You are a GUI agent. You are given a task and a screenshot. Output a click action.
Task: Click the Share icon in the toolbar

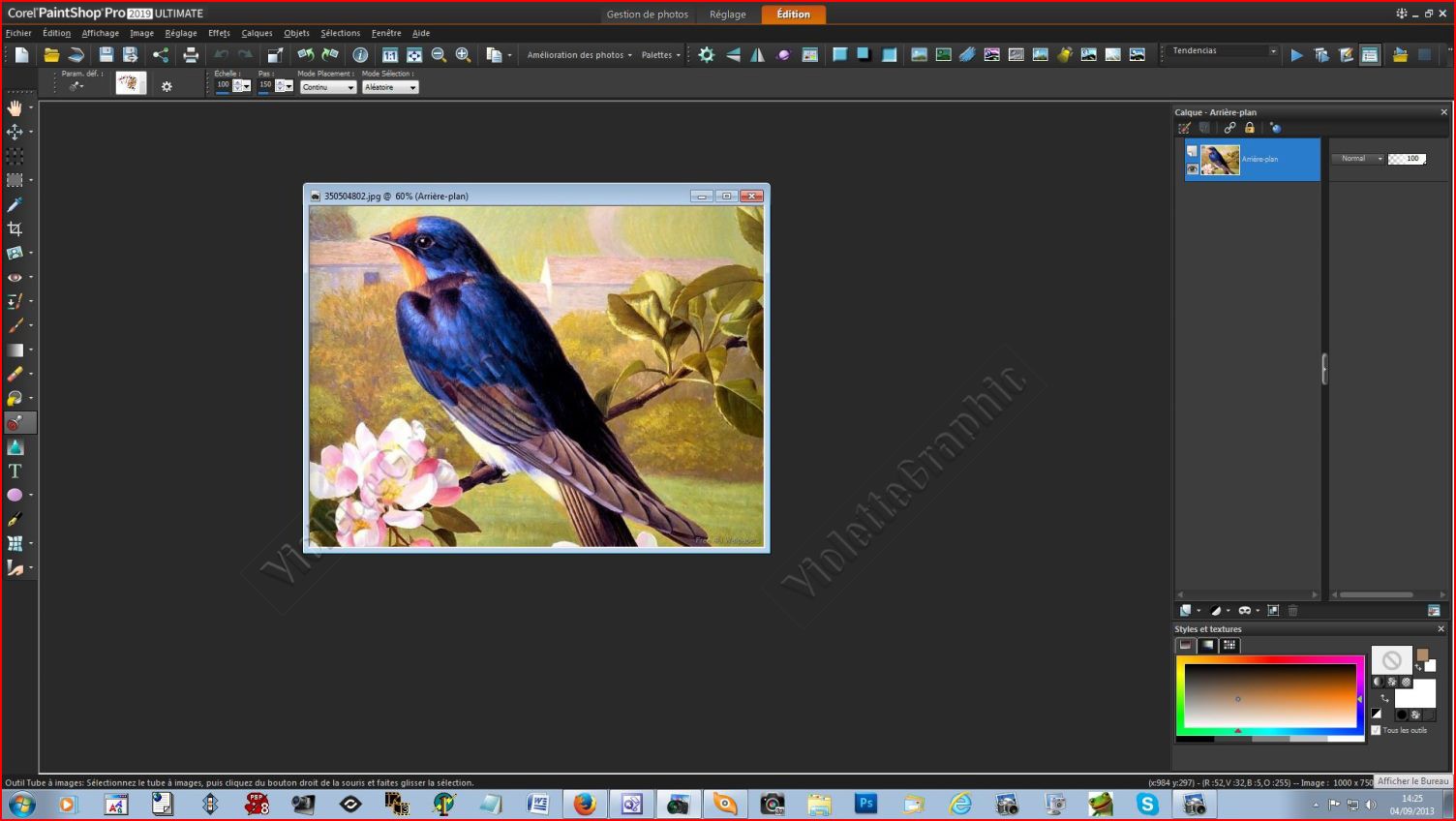pos(161,55)
